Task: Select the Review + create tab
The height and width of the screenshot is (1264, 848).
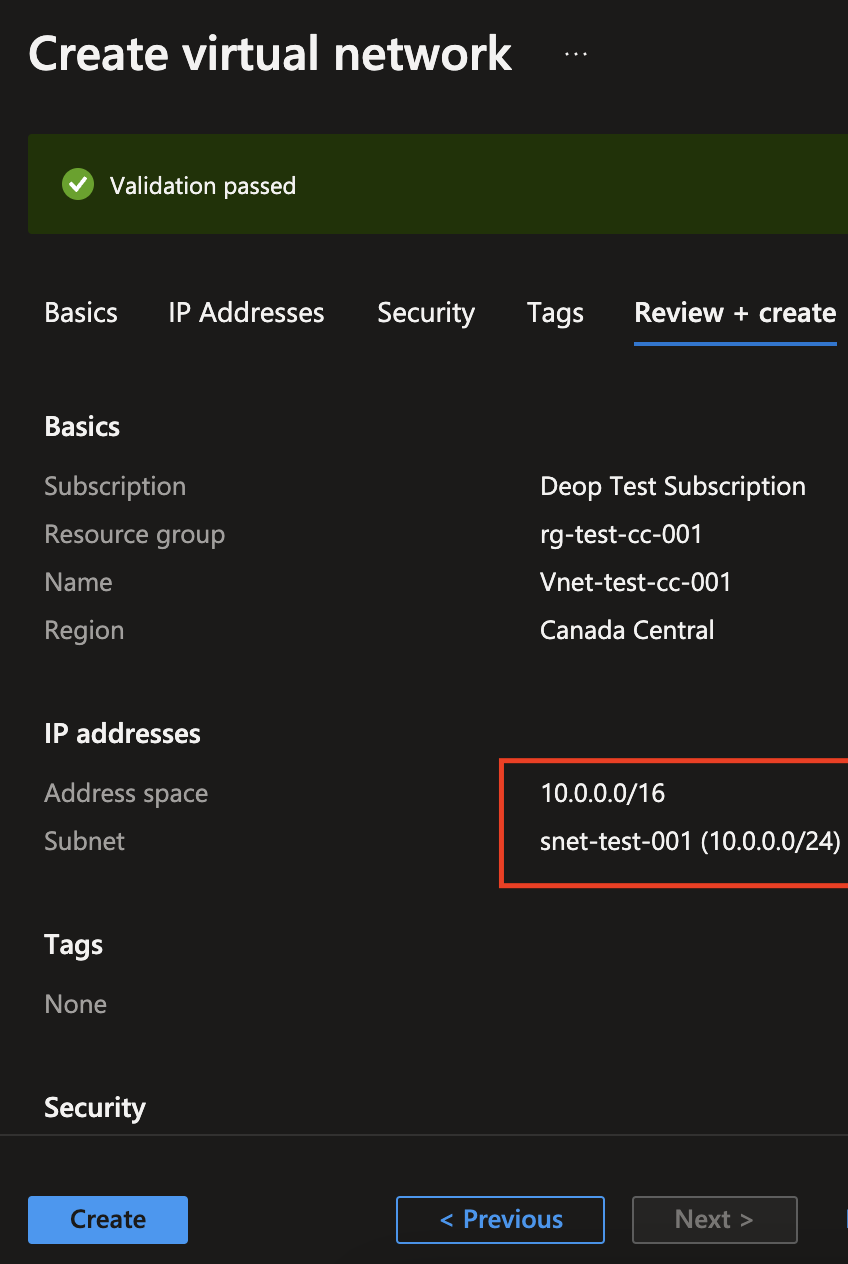Action: (x=735, y=313)
